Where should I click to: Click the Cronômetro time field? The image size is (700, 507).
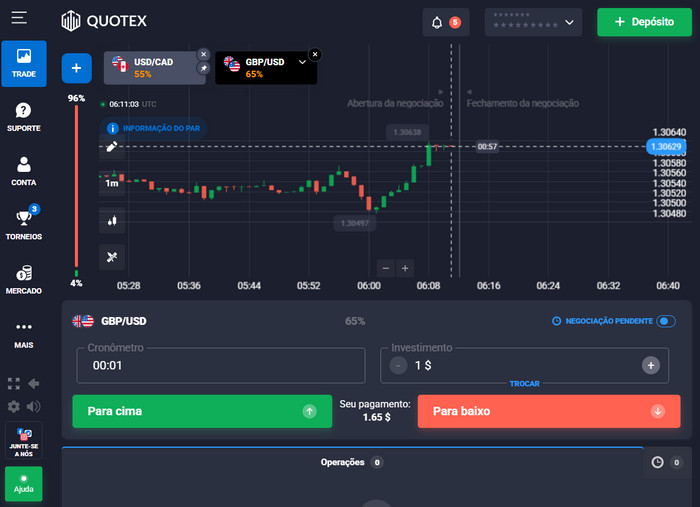[221, 366]
